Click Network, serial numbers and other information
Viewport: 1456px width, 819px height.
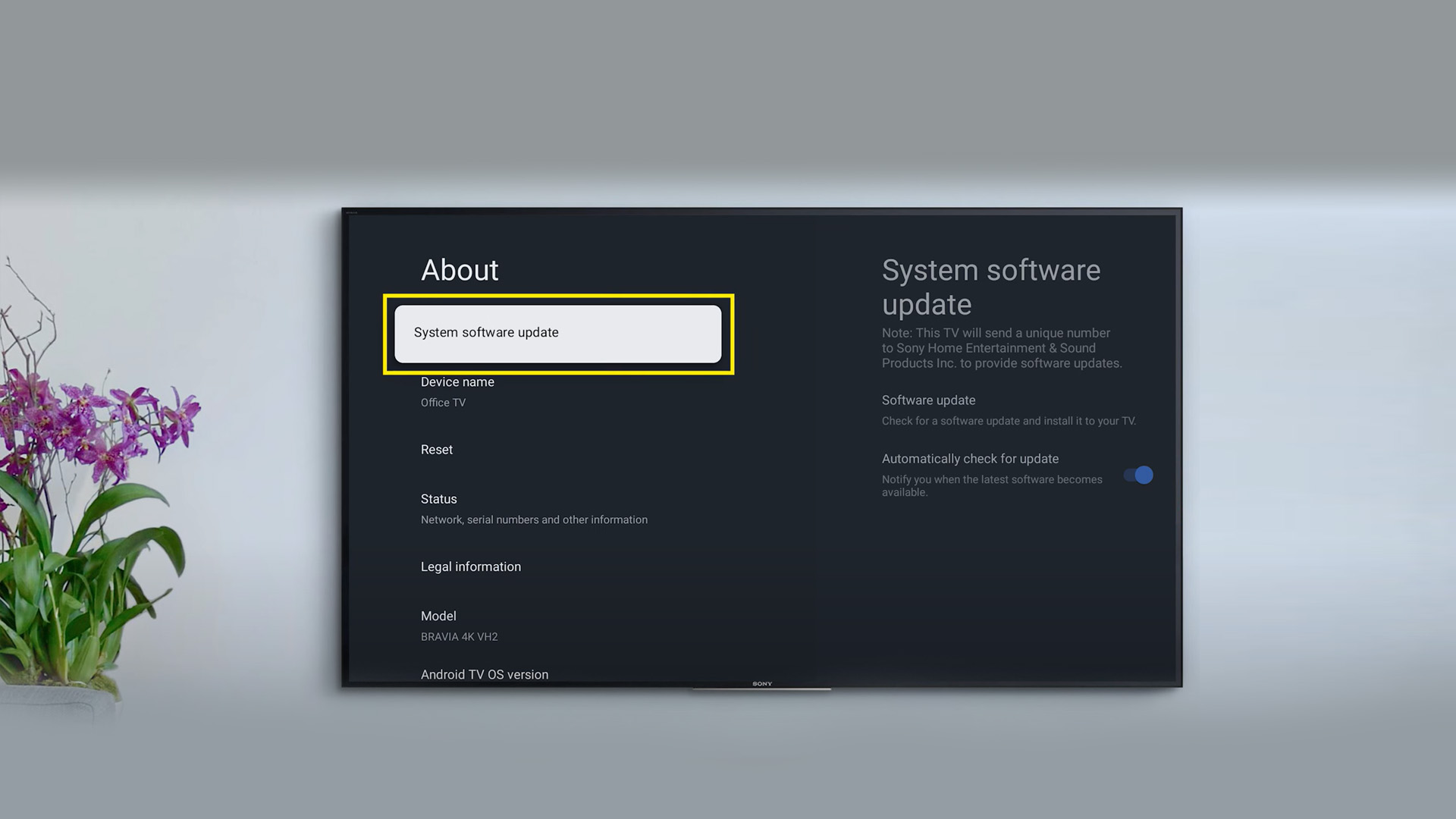534,519
